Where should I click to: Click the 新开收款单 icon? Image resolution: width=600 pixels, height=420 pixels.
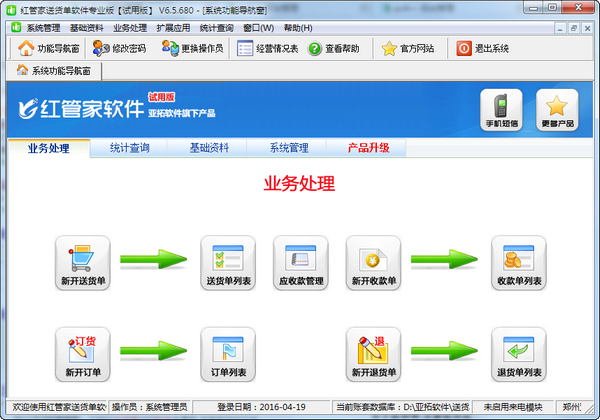373,257
